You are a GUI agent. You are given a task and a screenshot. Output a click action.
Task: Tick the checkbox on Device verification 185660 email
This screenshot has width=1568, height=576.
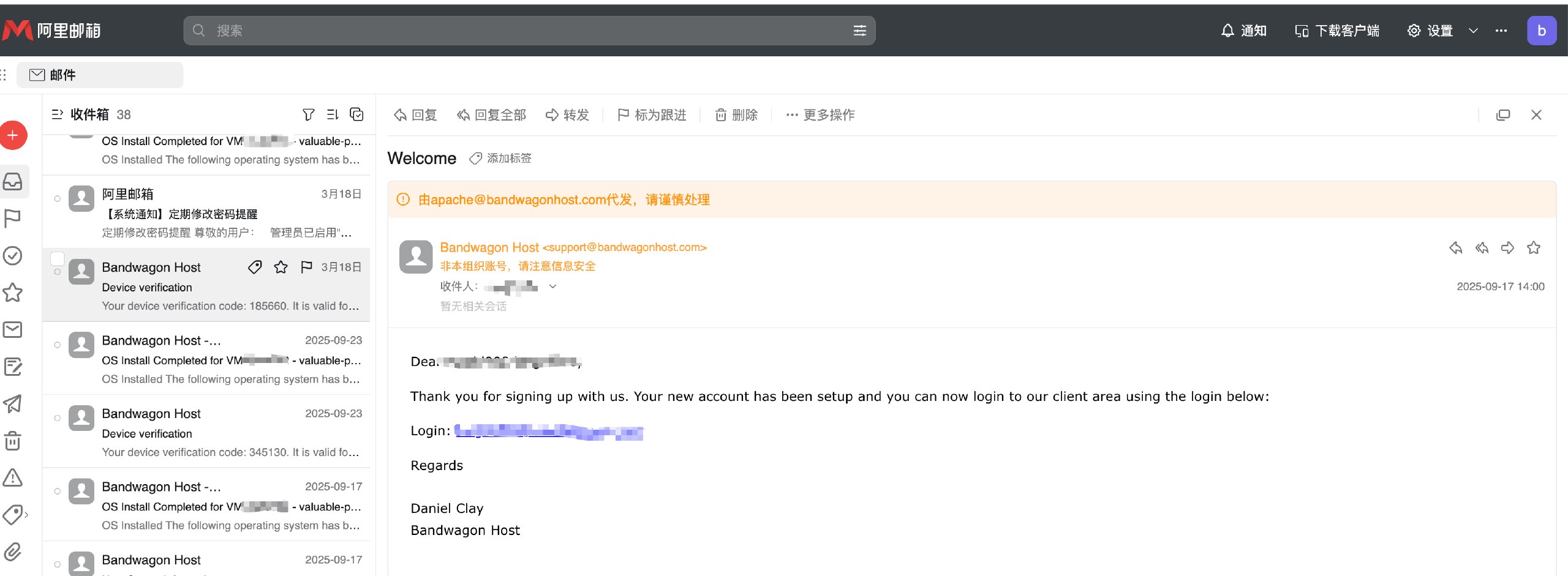click(x=58, y=260)
